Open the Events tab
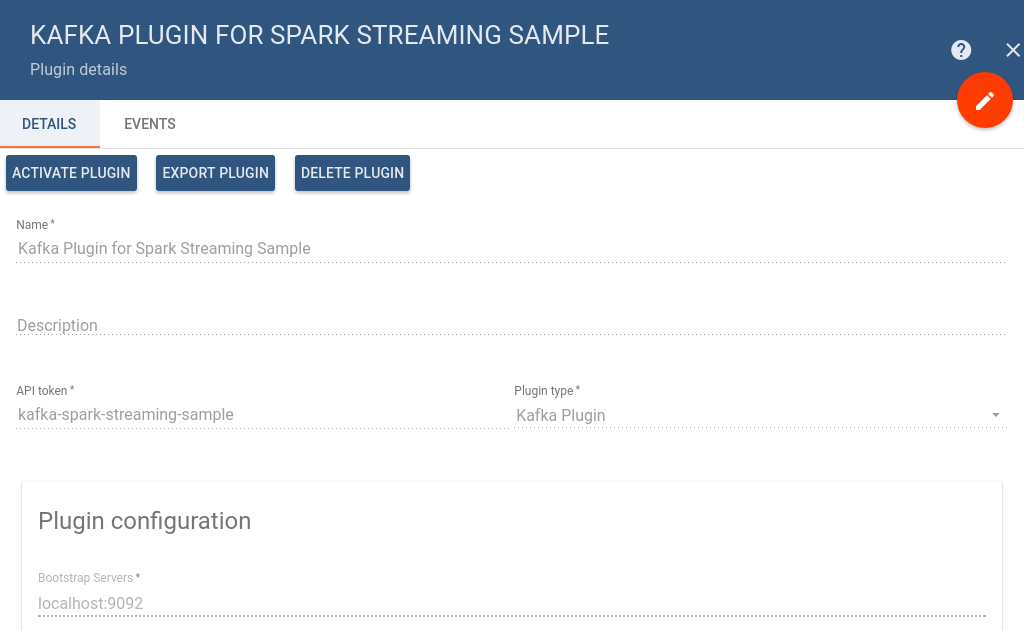The image size is (1024, 631). 150,124
